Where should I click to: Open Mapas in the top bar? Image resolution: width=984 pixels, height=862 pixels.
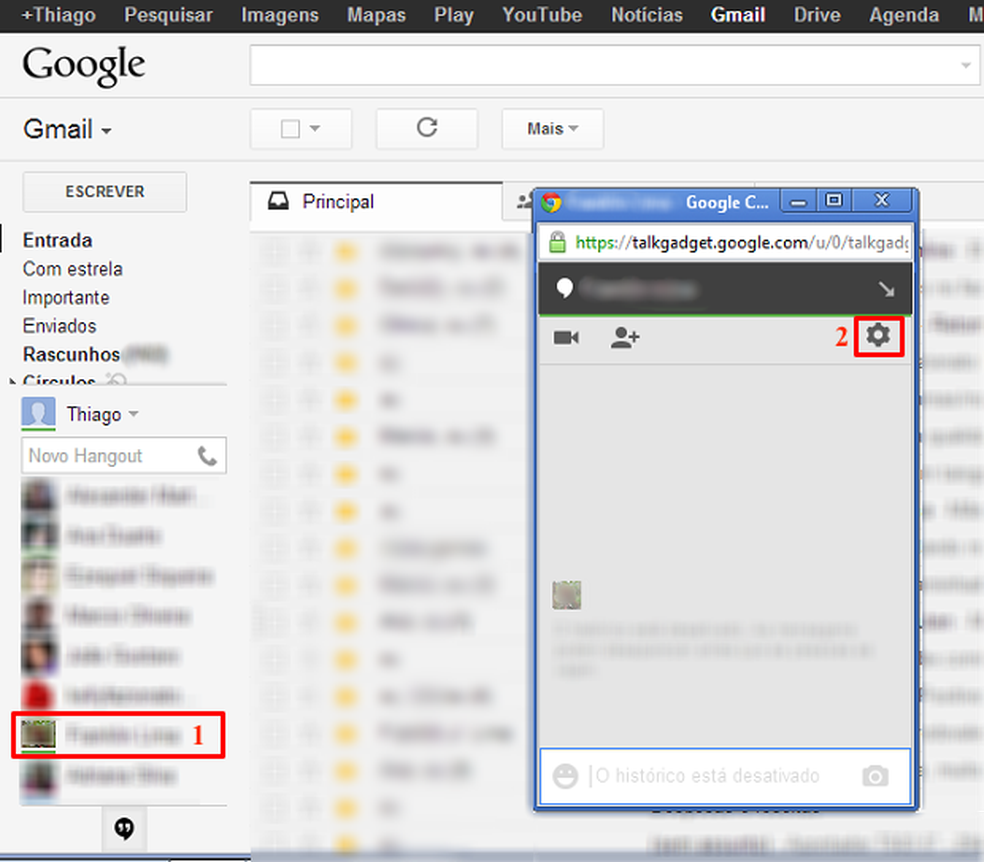point(377,15)
